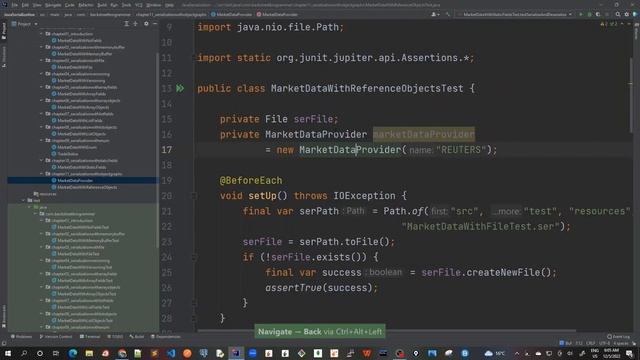This screenshot has width=640, height=360.
Task: Open the Problems tool window
Action: pos(21,337)
